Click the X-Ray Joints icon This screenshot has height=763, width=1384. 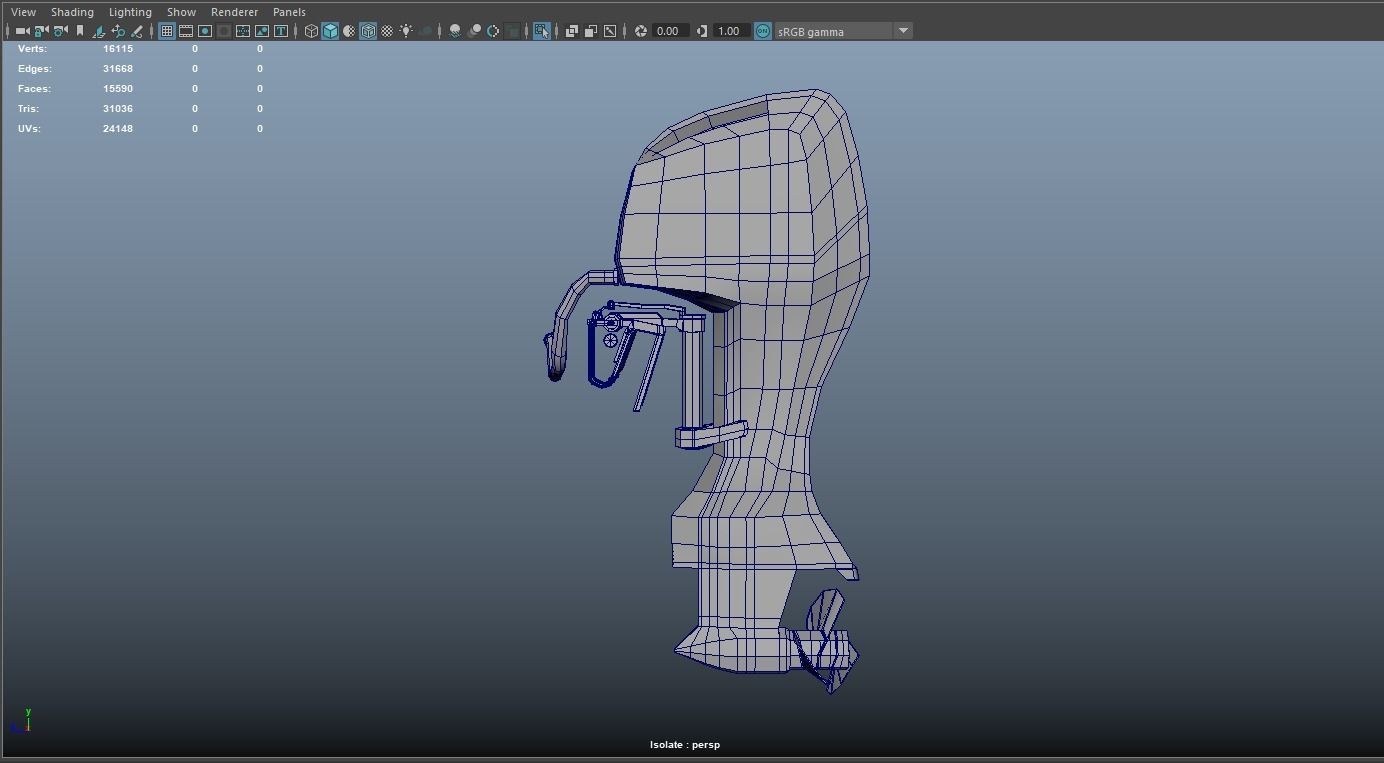click(610, 31)
